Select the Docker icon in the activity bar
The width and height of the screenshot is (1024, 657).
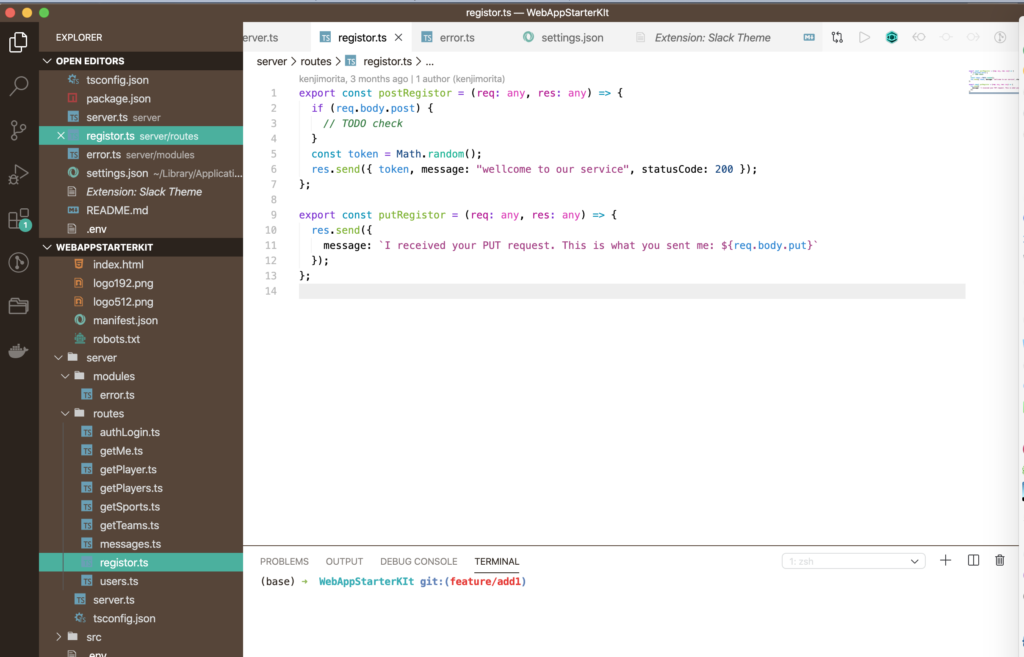pyautogui.click(x=17, y=350)
